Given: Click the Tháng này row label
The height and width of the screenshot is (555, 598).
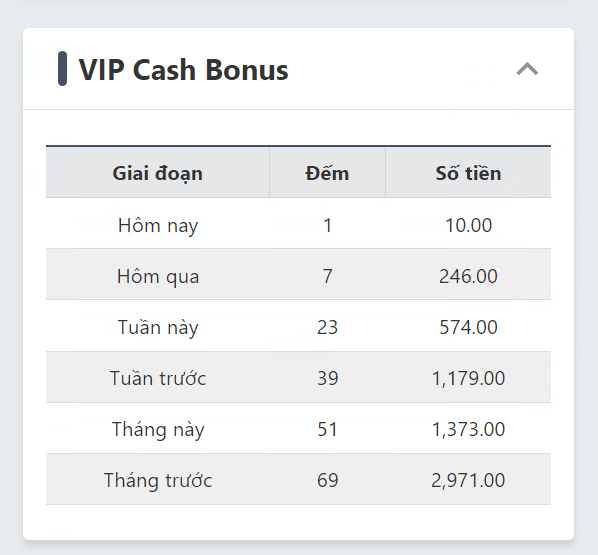Looking at the screenshot, I should (158, 430).
